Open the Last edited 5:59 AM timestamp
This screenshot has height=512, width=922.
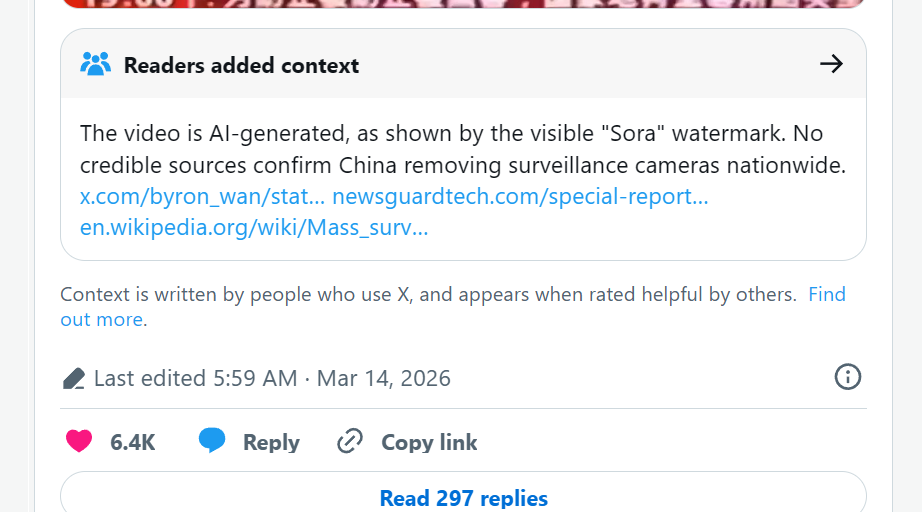[x=272, y=378]
